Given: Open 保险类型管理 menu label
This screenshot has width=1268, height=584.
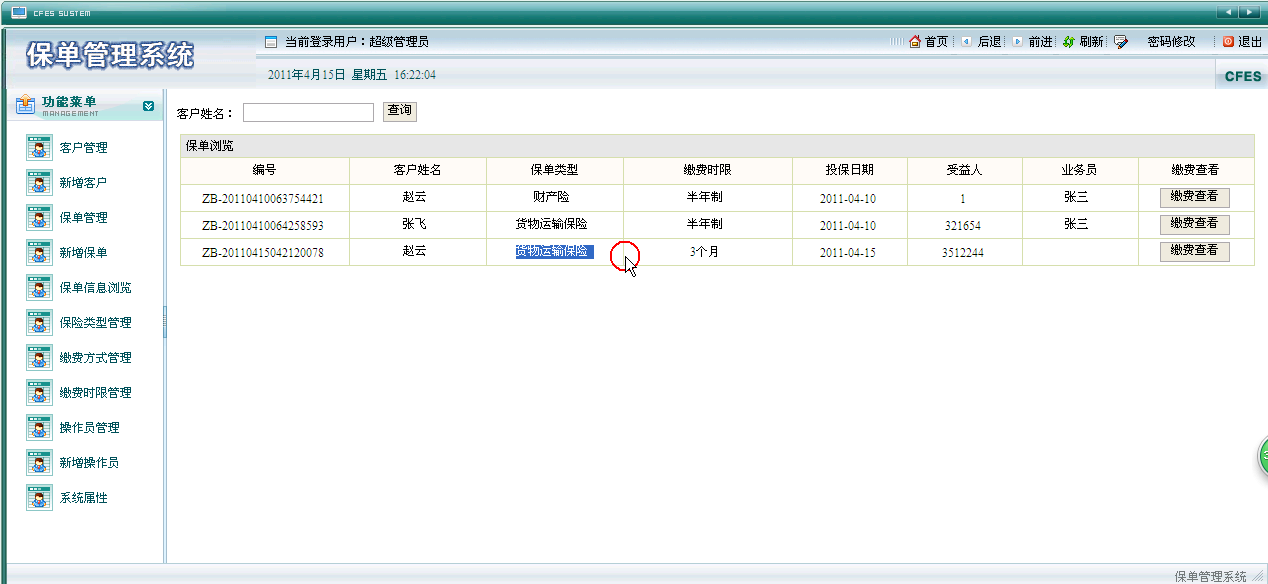Looking at the screenshot, I should (x=96, y=323).
